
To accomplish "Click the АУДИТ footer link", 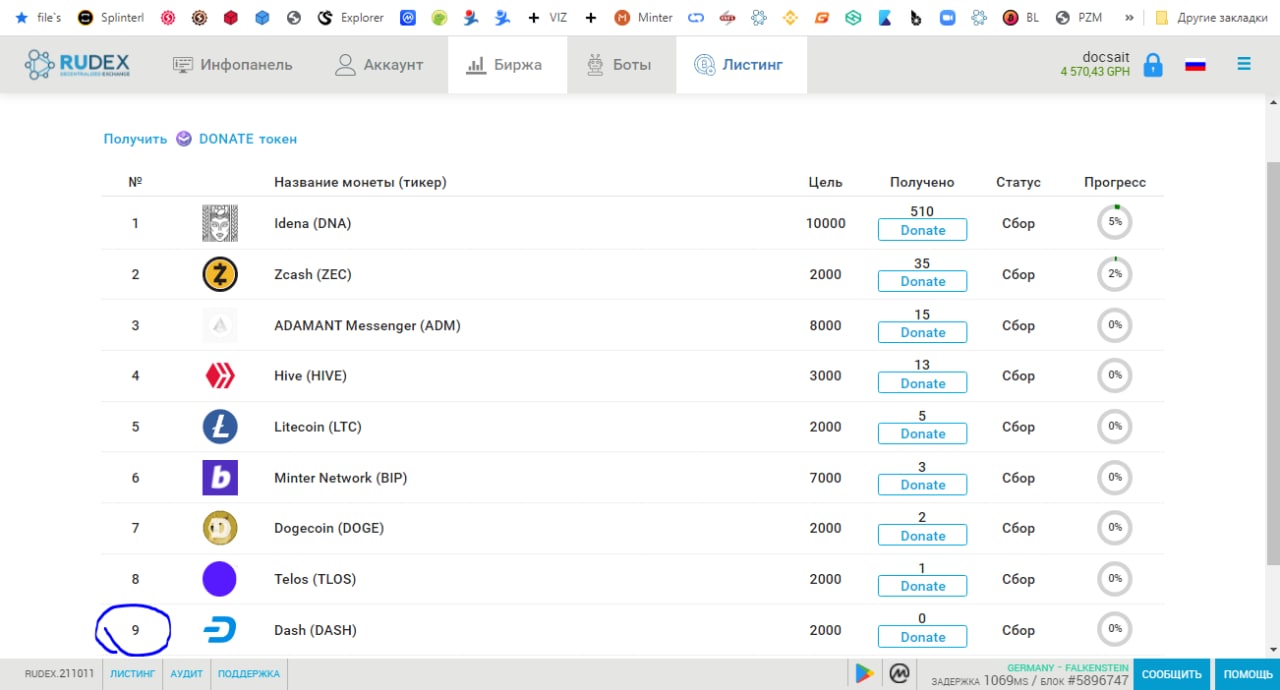I will (x=187, y=674).
